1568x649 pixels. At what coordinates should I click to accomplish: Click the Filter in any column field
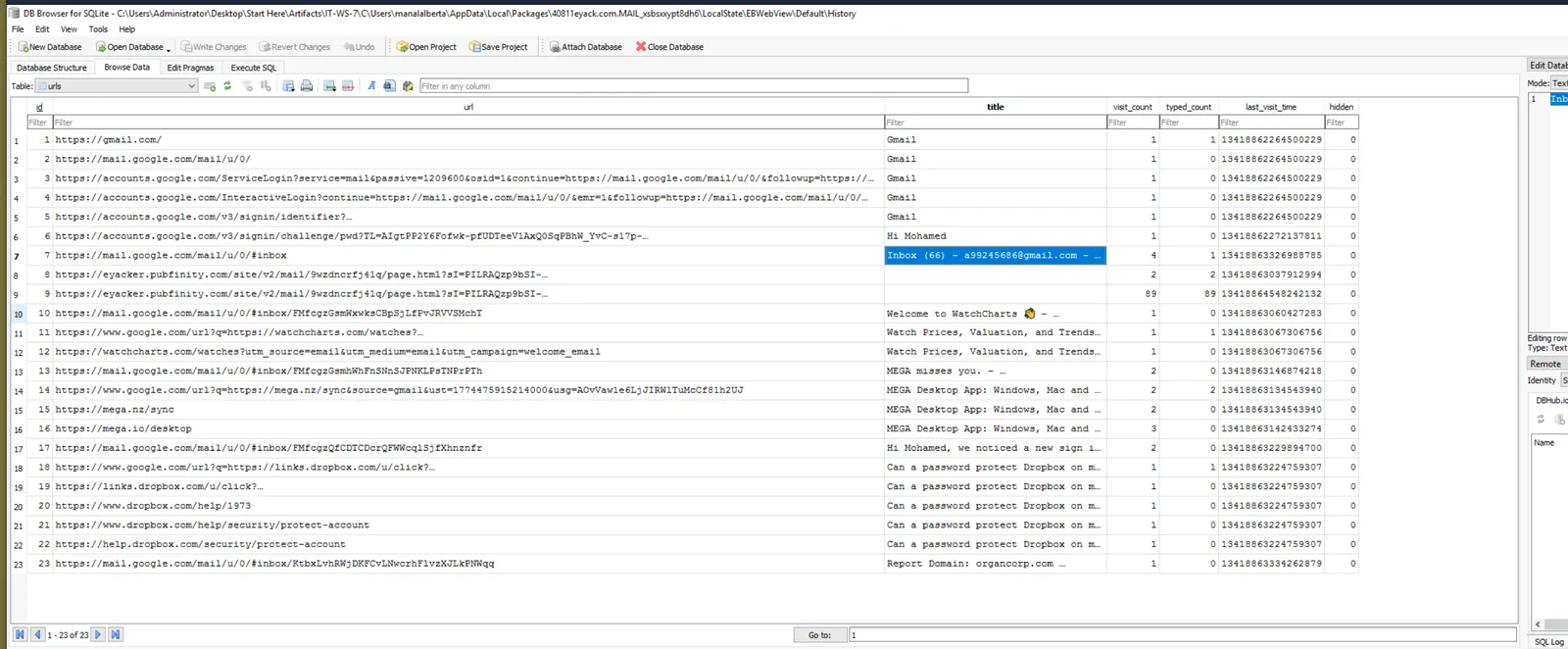694,86
